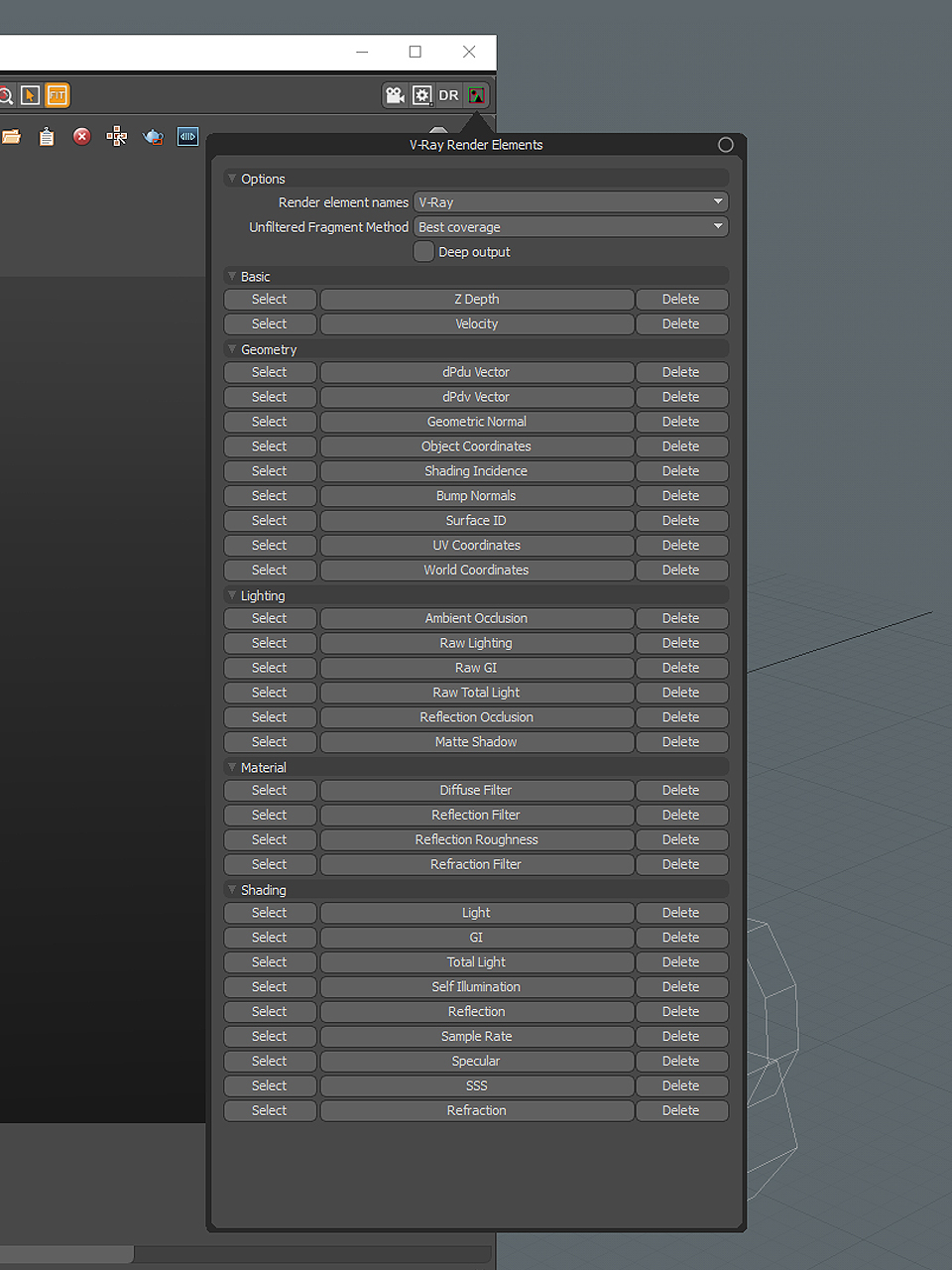Click the Diffuse Filter element button
Viewport: 952px width, 1270px height.
[477, 791]
